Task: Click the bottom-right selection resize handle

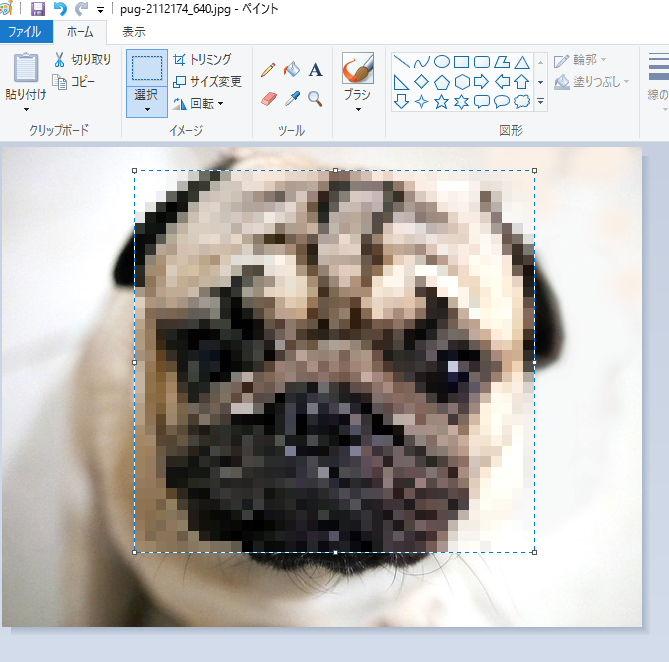Action: click(535, 552)
